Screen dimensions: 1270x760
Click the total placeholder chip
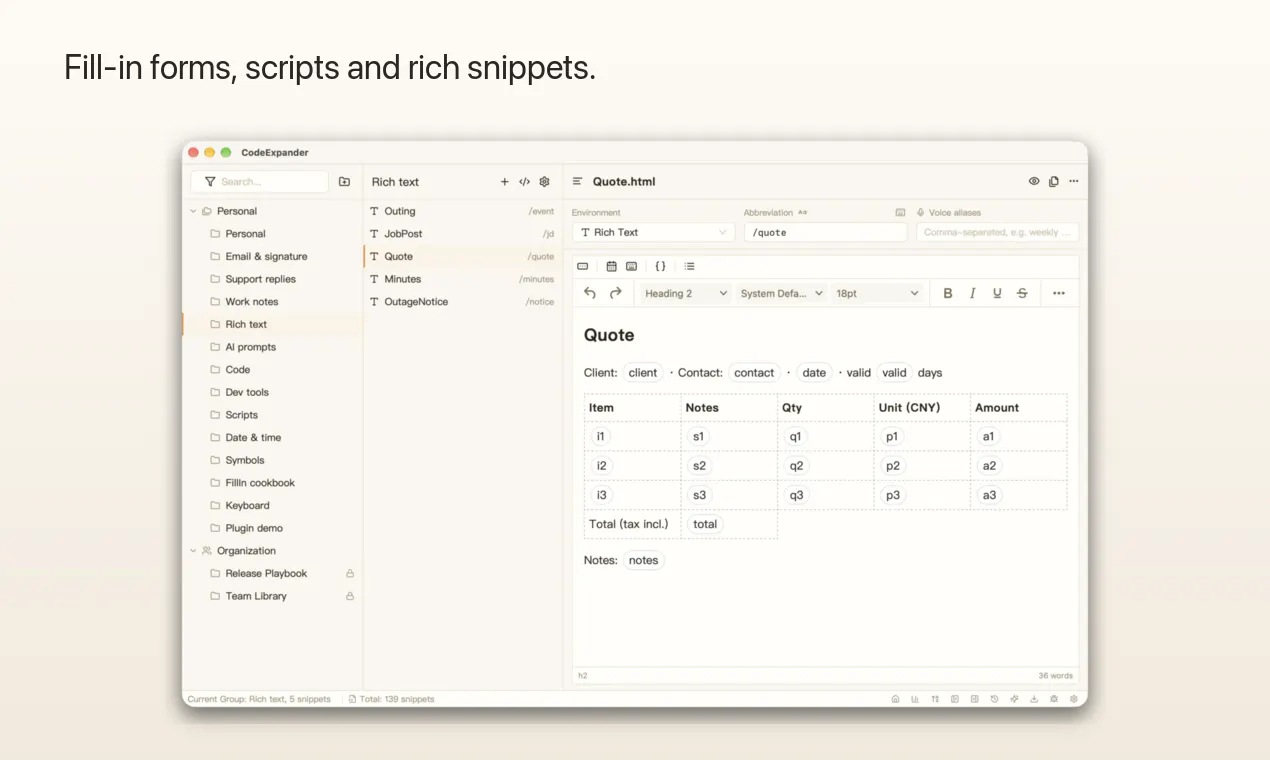[705, 524]
